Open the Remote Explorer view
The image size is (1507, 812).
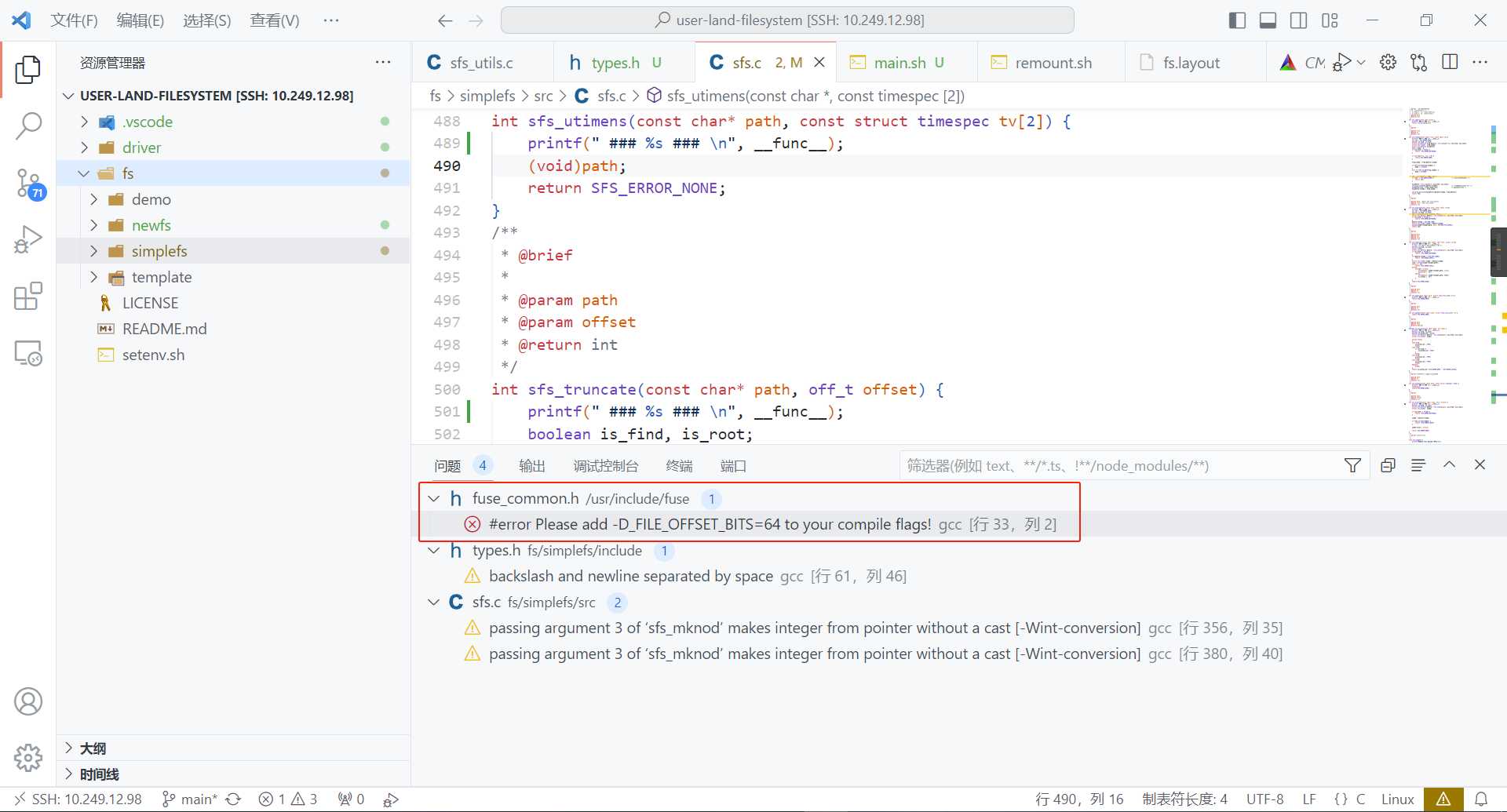click(28, 354)
